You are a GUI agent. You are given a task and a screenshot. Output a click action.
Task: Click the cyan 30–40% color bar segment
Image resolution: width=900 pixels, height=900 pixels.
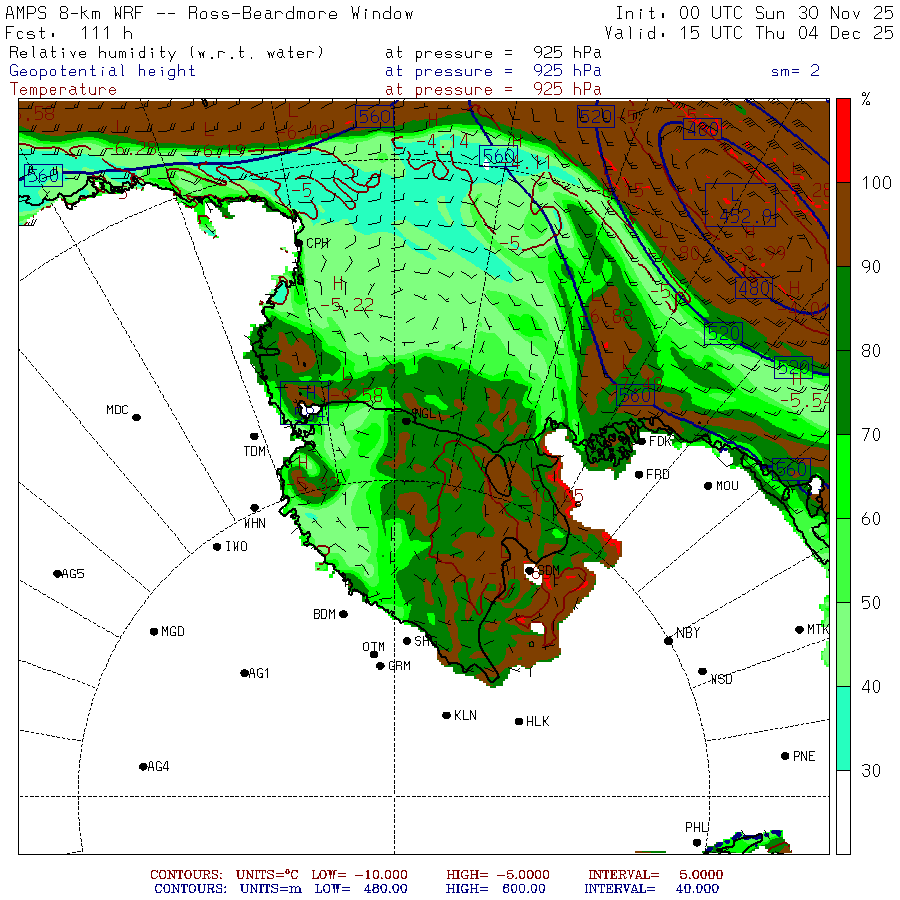pos(843,728)
